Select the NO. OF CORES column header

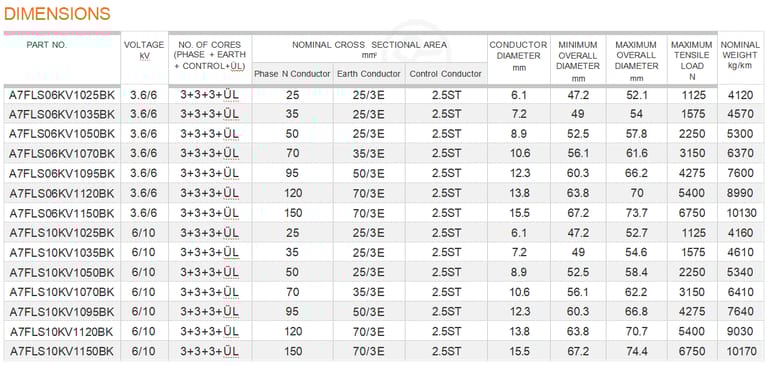[x=210, y=55]
